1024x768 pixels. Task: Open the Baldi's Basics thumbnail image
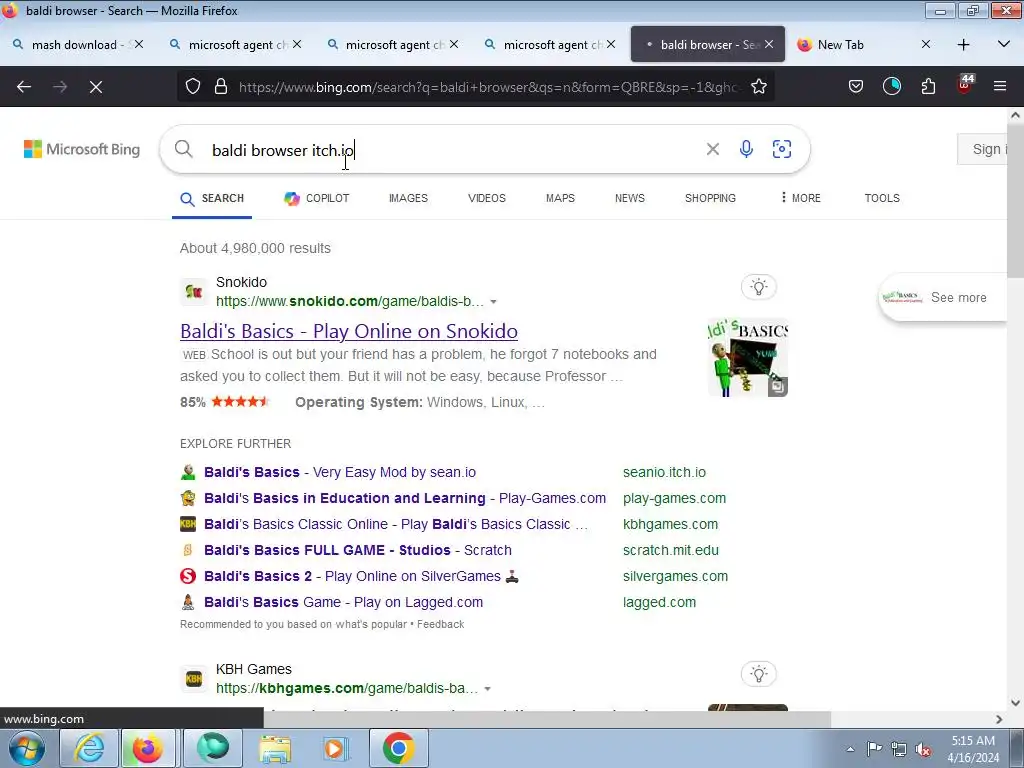[748, 358]
